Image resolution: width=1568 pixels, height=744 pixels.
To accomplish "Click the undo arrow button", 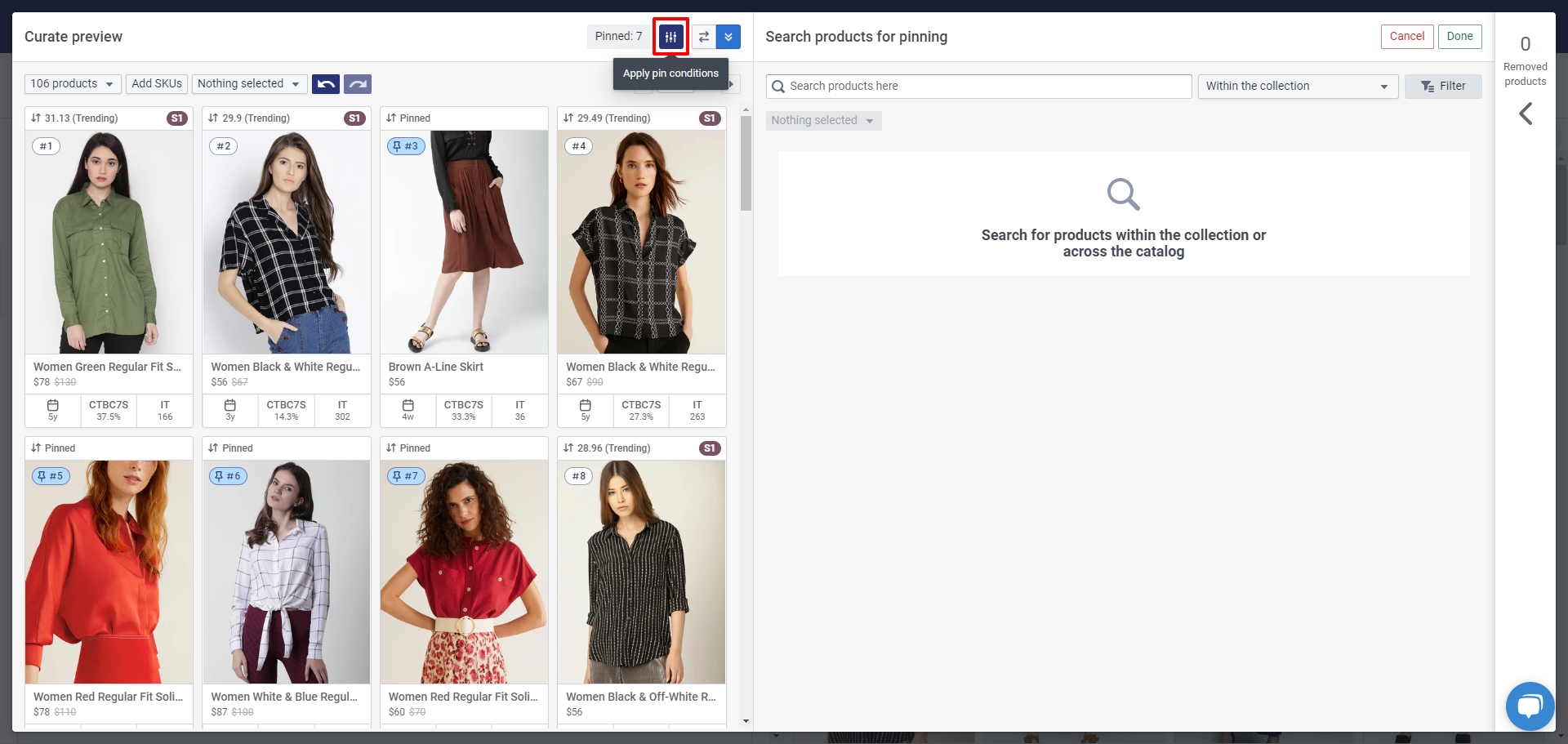I will 326,84.
